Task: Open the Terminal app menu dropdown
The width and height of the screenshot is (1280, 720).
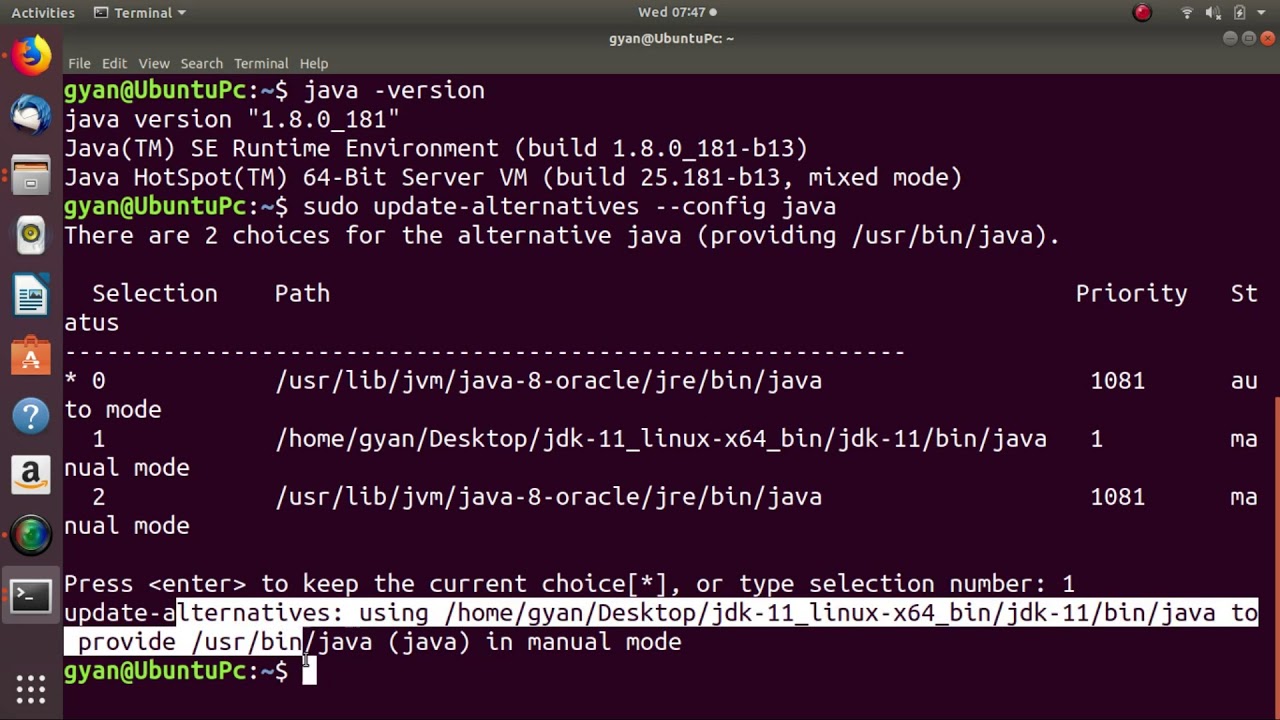Action: [x=139, y=13]
